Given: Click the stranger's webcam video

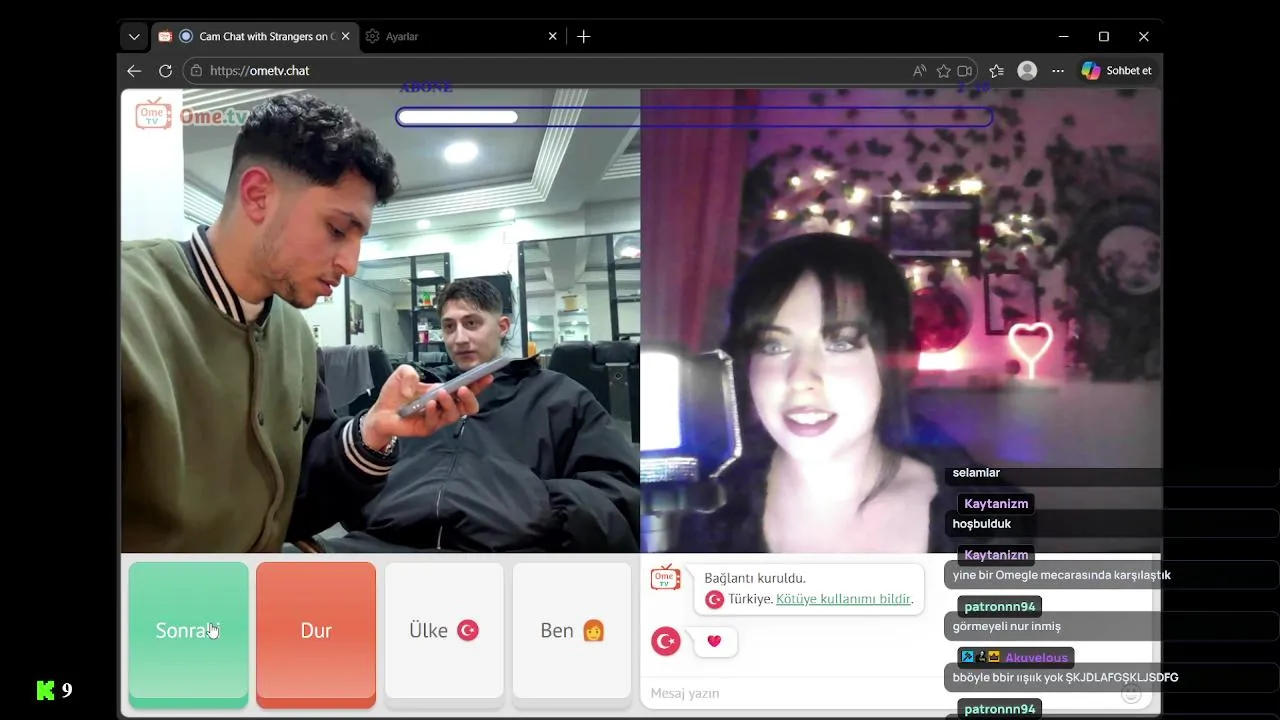Looking at the screenshot, I should click(900, 320).
